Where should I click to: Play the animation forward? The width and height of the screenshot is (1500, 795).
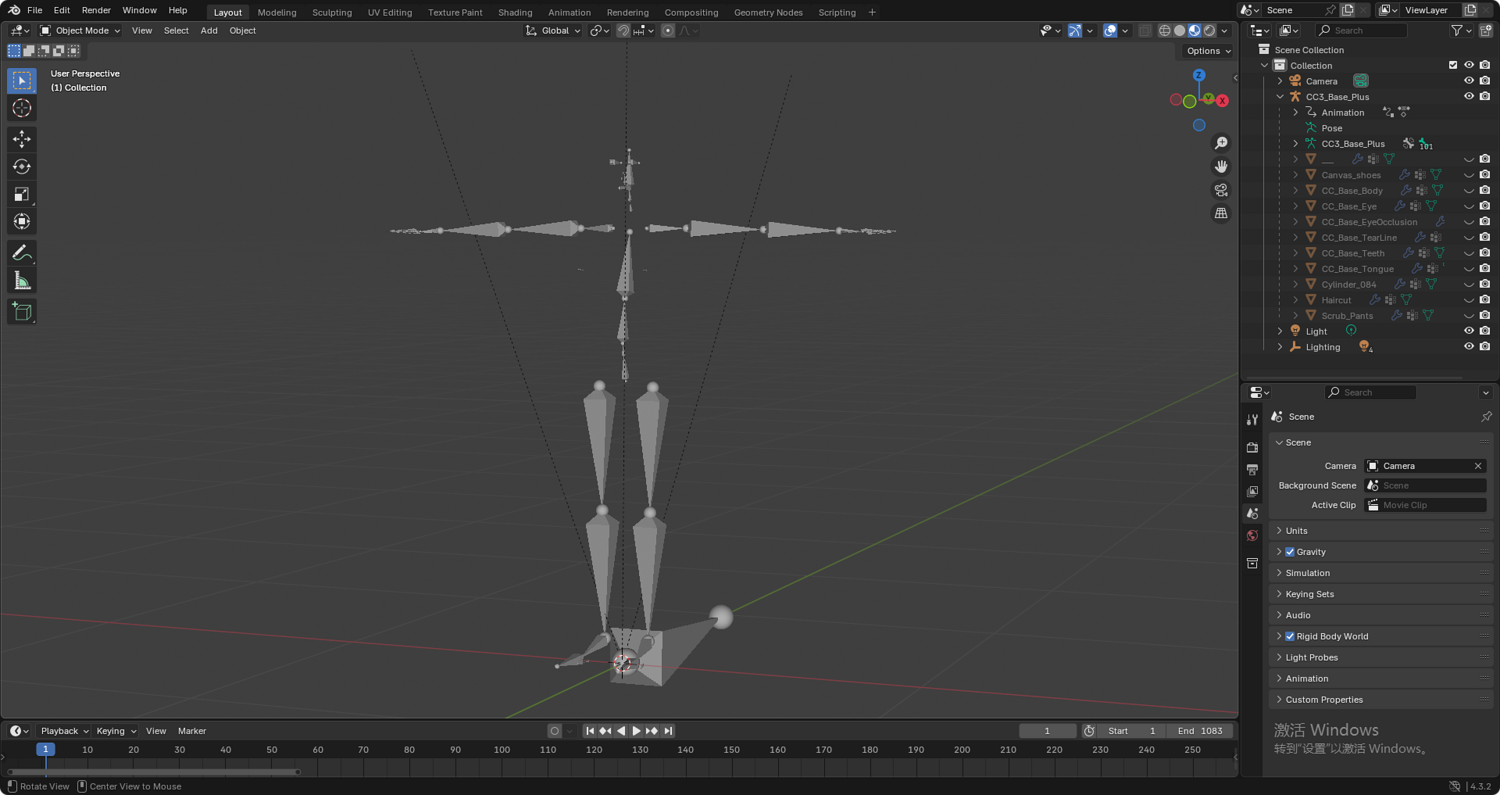(x=636, y=731)
